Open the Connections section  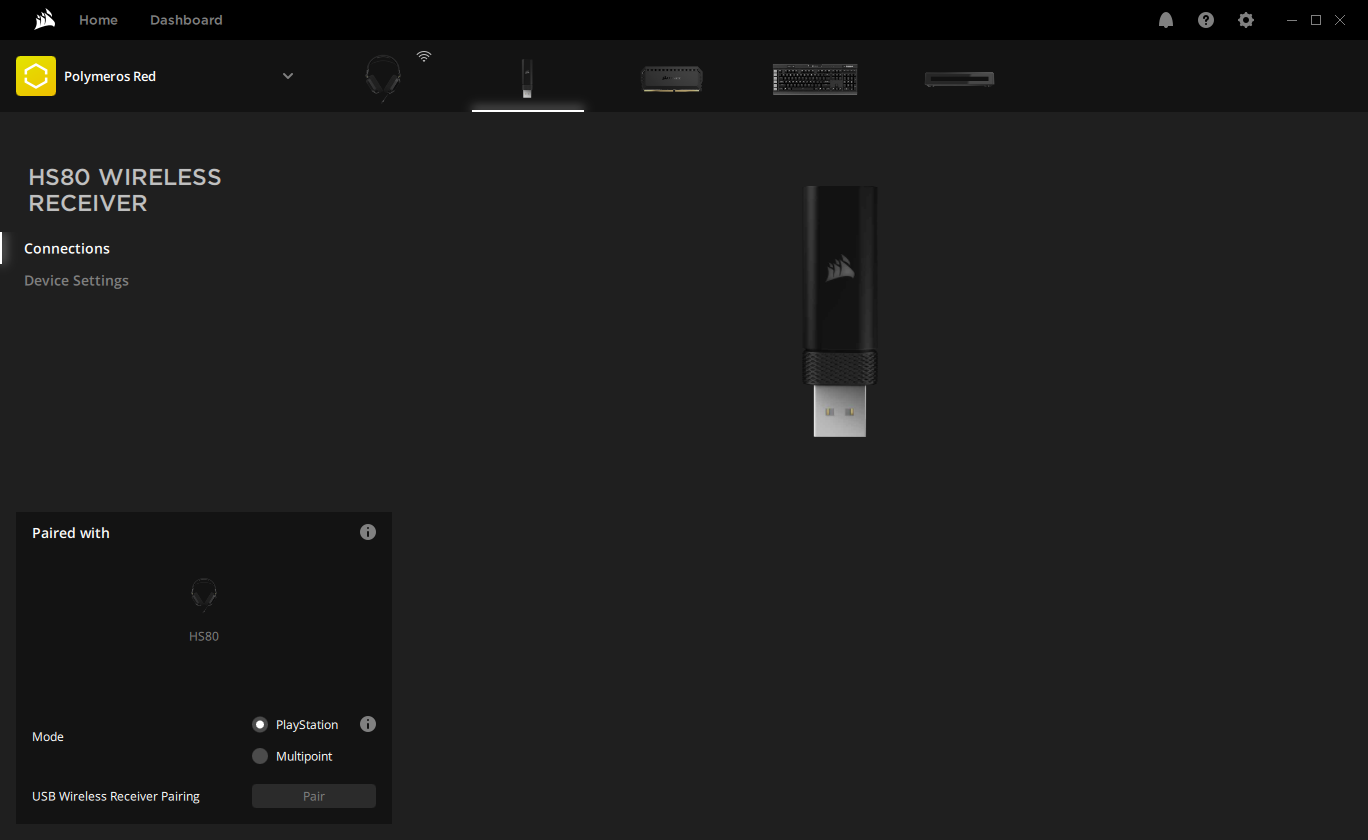[x=67, y=249]
